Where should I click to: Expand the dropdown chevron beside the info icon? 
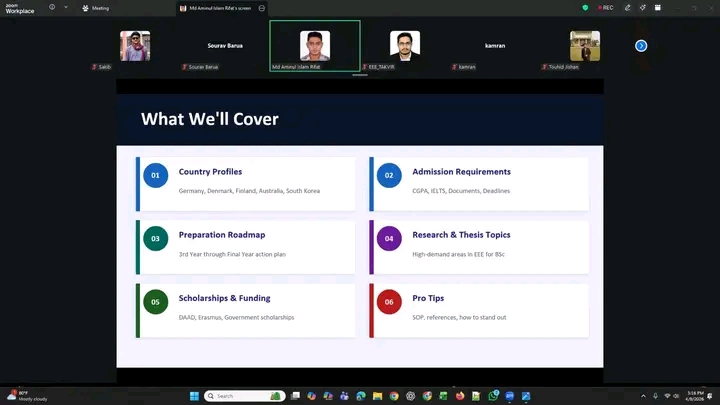(x=65, y=7)
